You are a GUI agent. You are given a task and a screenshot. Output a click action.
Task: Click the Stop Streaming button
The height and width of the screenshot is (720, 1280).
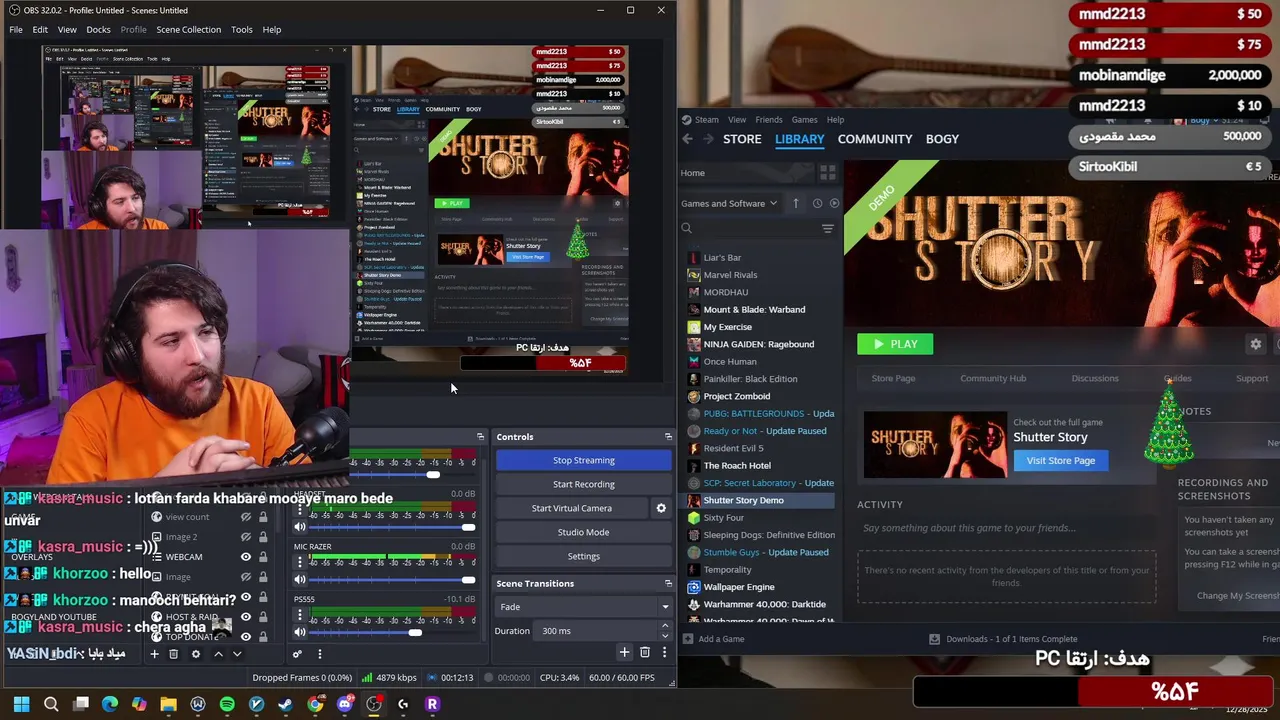click(584, 460)
